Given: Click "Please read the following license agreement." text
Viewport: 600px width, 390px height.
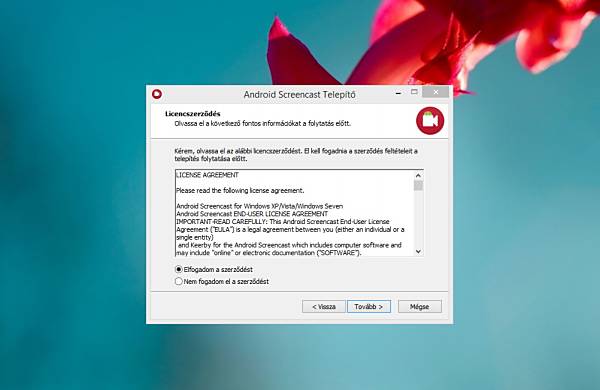Looking at the screenshot, I should (x=240, y=190).
